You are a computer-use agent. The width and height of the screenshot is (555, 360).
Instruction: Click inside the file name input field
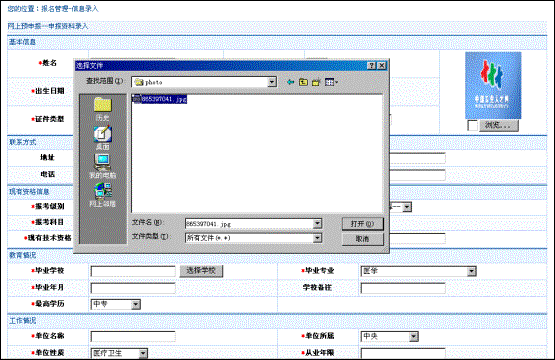point(249,223)
